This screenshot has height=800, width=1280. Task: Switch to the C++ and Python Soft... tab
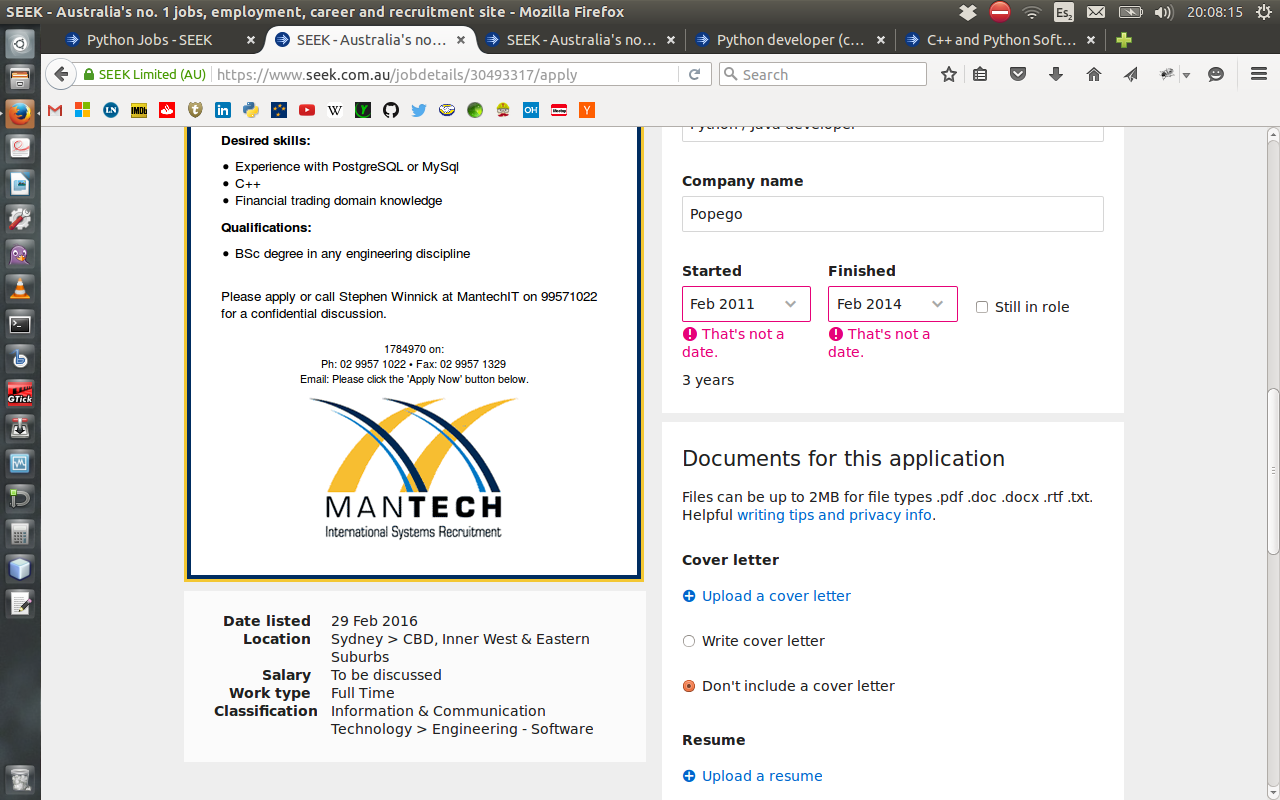pos(1002,41)
